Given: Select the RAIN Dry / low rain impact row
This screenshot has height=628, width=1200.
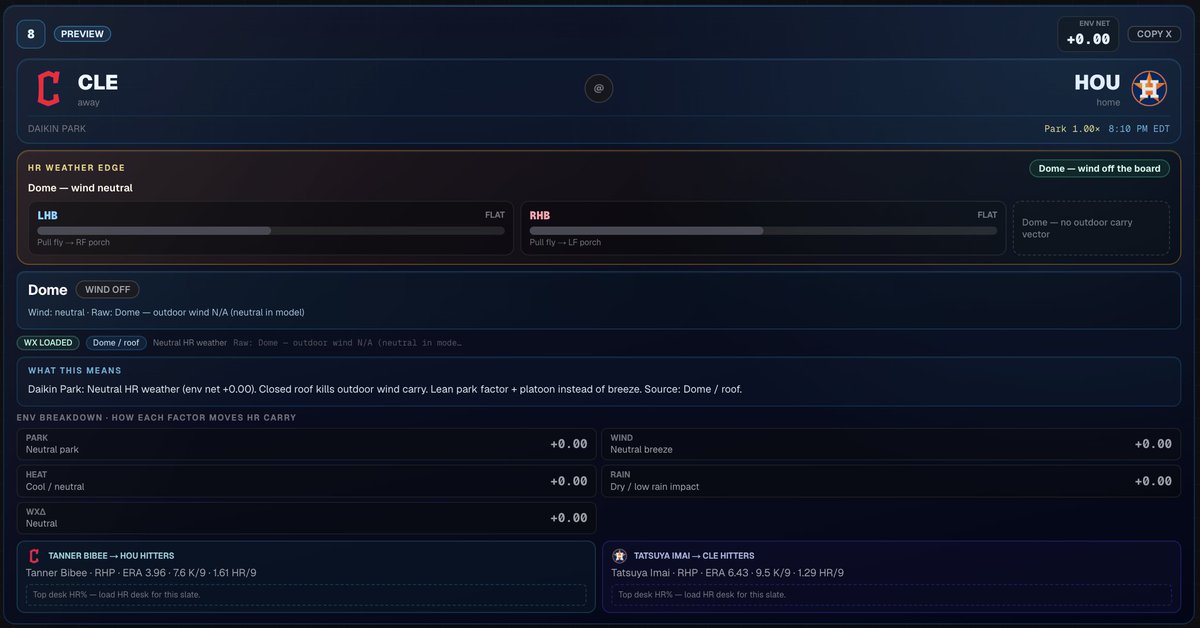Looking at the screenshot, I should click(891, 481).
